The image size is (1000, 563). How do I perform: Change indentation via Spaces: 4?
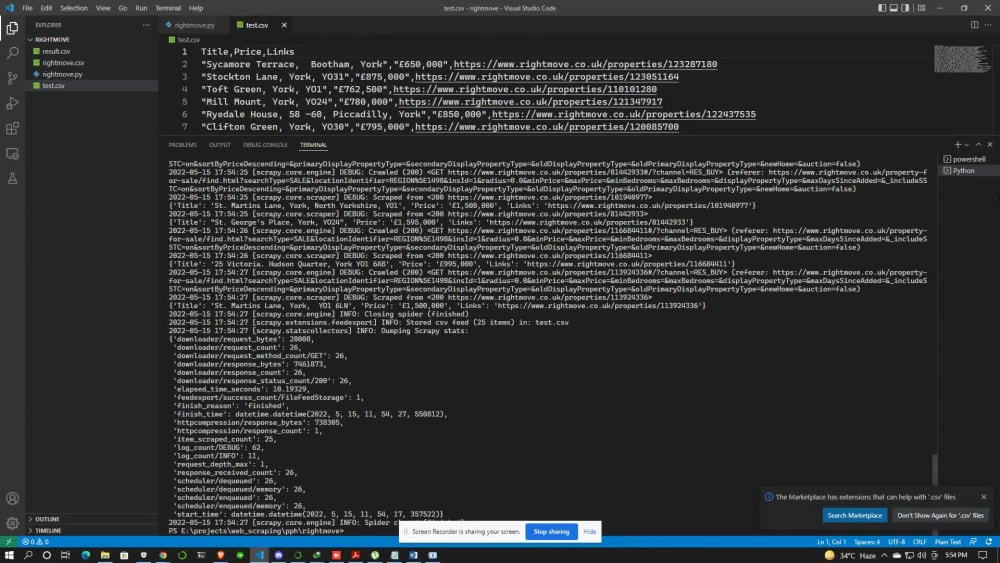coord(867,542)
